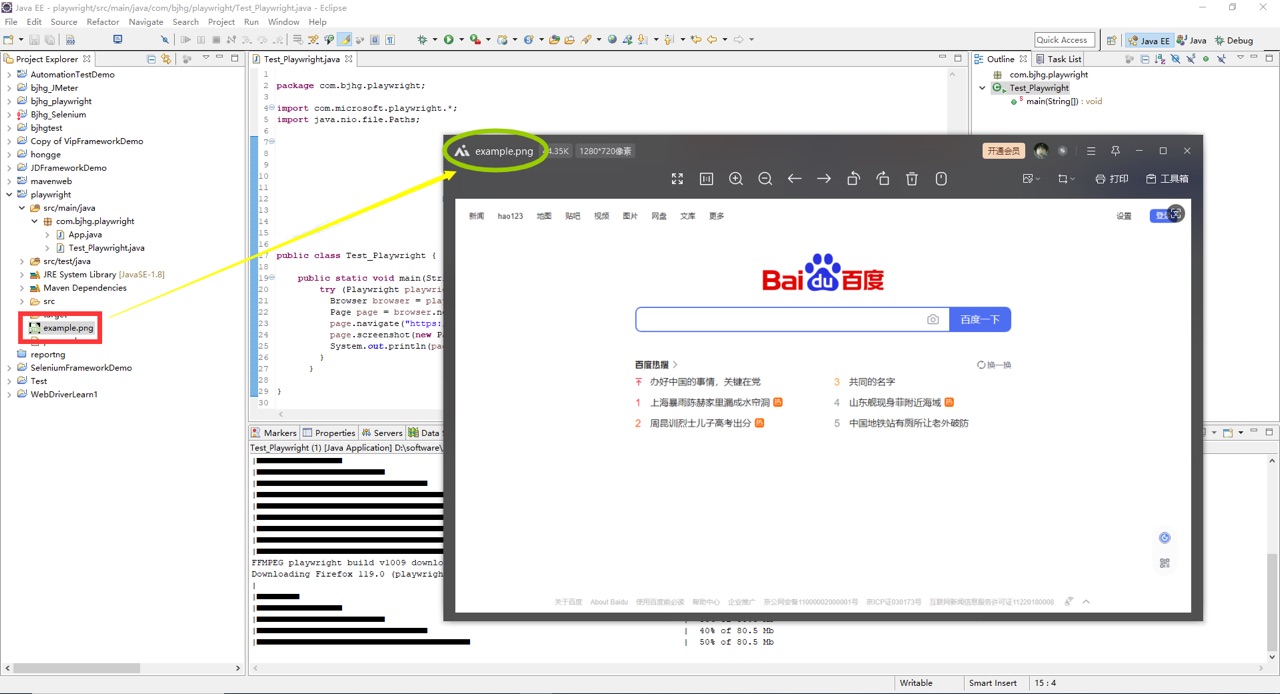1280x694 pixels.
Task: Rotate image counterclockwise in viewer
Action: click(853, 179)
